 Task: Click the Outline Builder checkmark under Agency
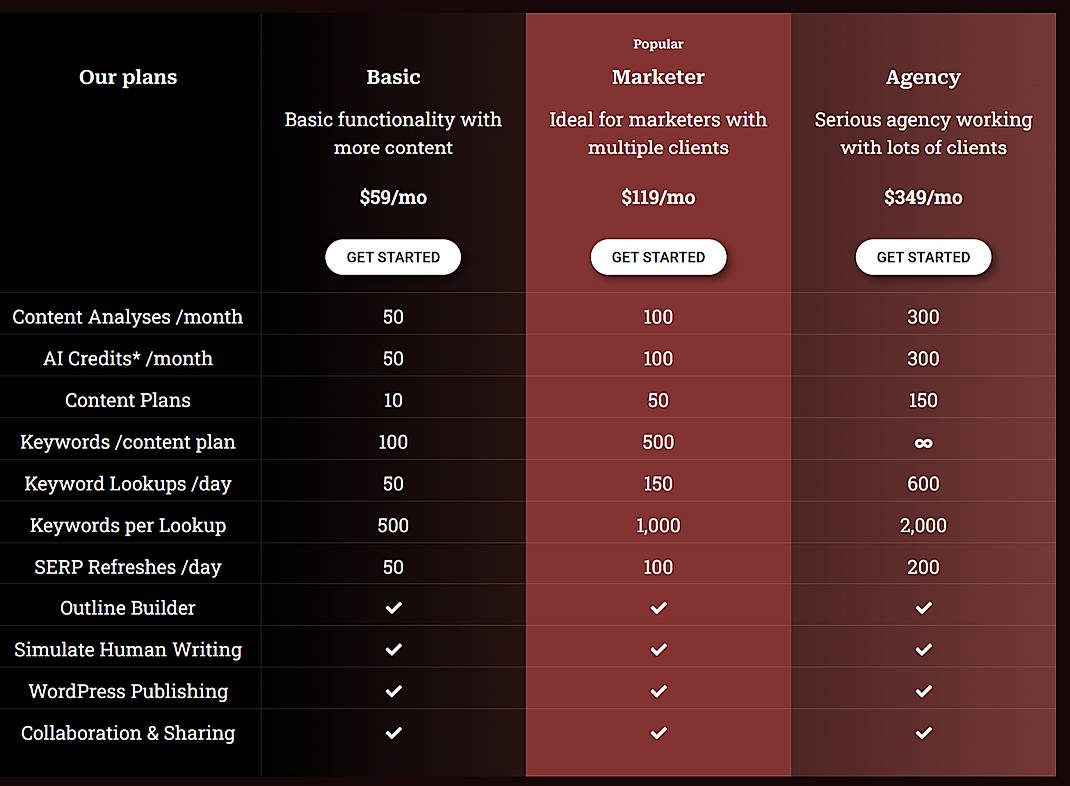[x=923, y=608]
